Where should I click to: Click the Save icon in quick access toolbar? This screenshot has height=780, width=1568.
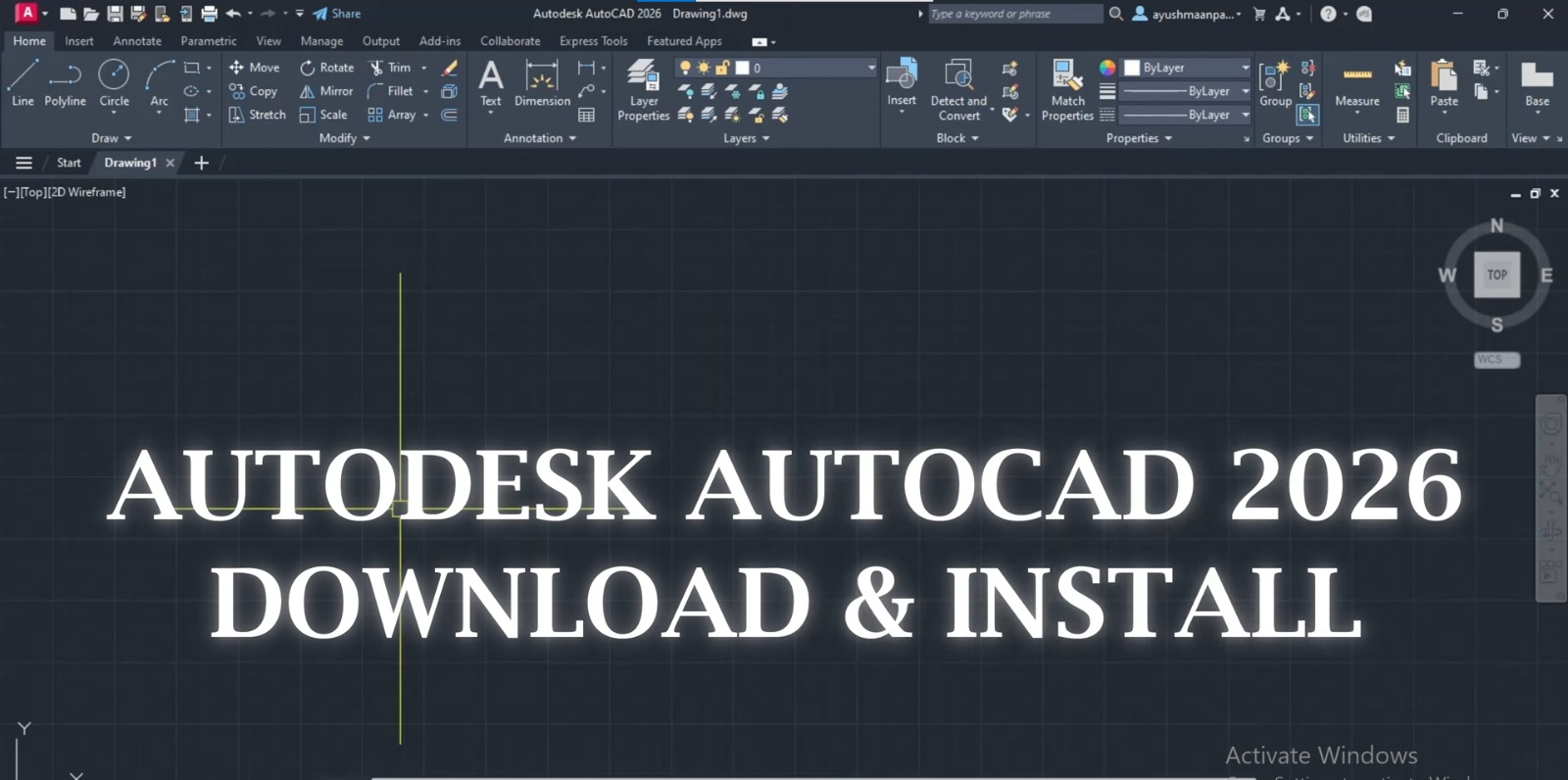(x=115, y=14)
